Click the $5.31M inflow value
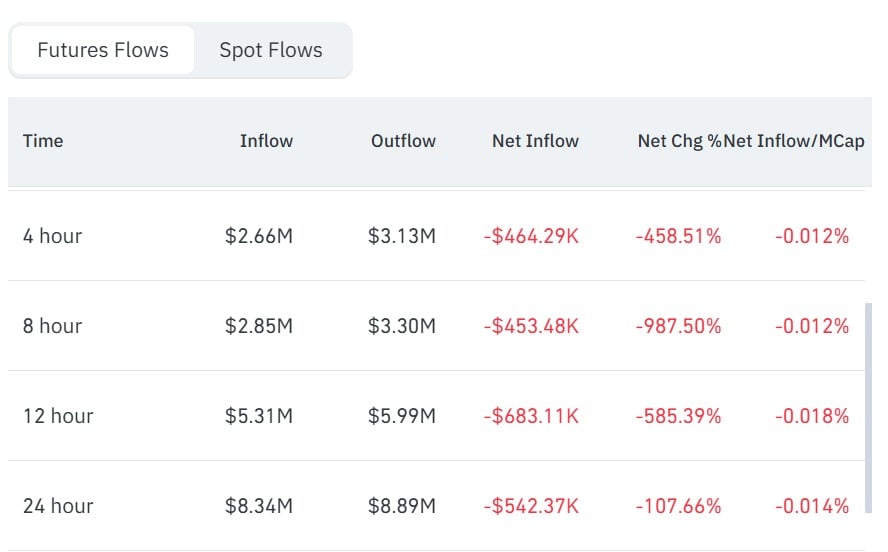 (x=259, y=416)
